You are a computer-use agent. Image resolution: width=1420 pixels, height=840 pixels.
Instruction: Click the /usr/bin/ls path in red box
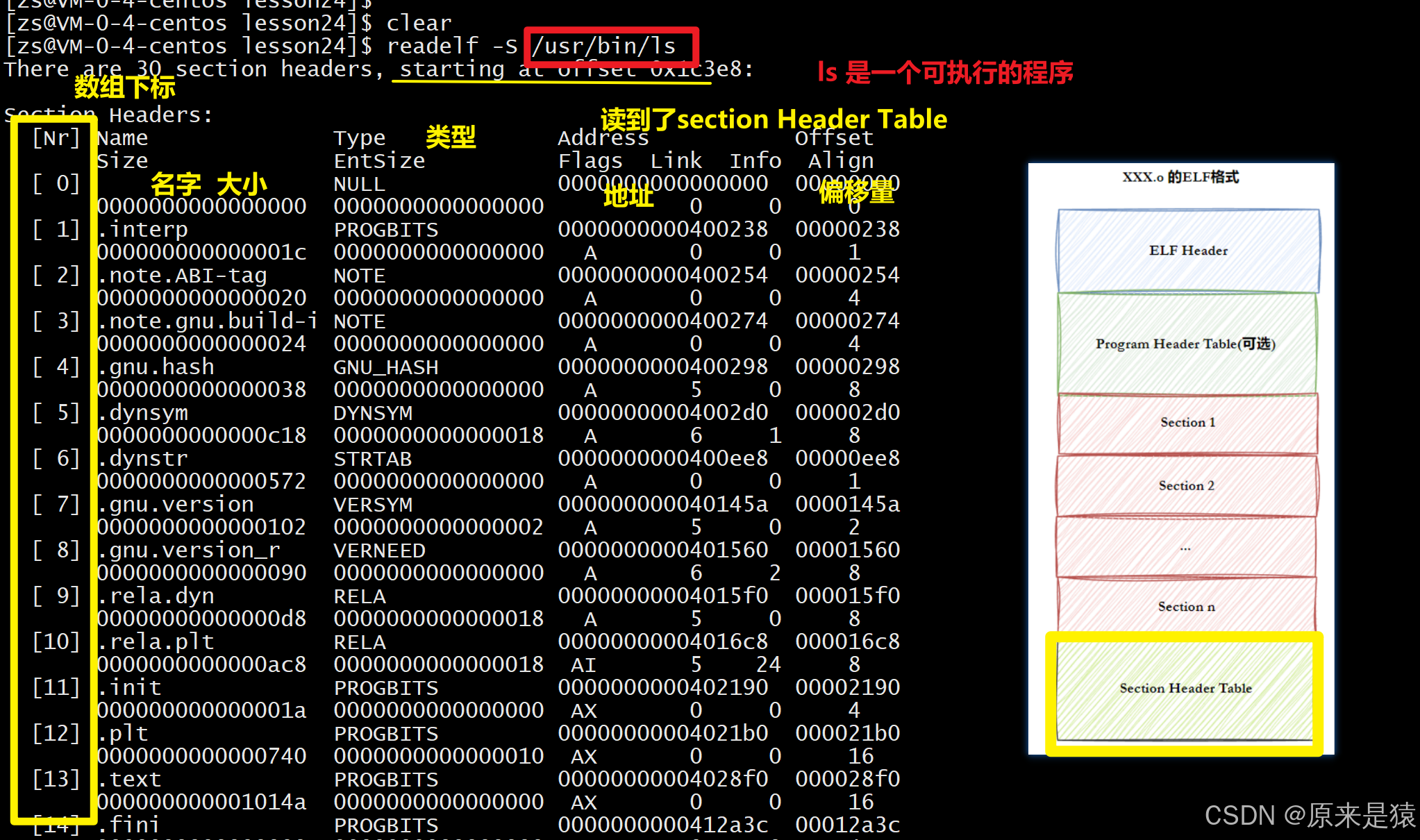[603, 47]
